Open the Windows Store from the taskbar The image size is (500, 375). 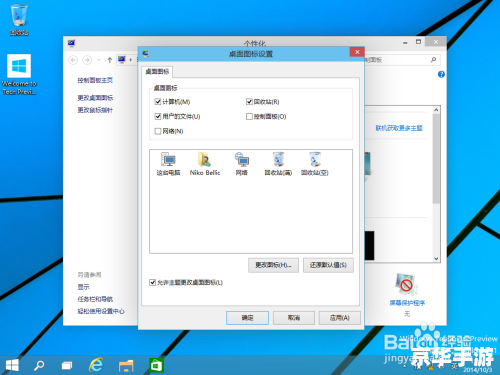(x=156, y=365)
